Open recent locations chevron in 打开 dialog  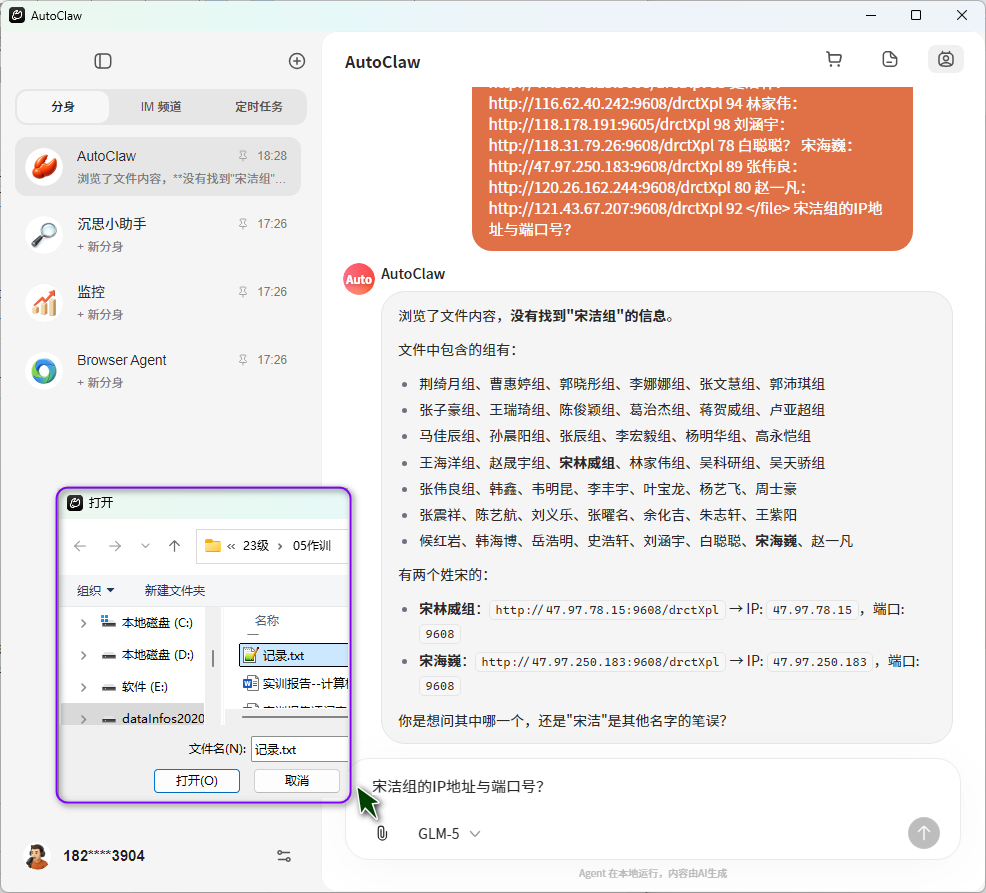(145, 546)
